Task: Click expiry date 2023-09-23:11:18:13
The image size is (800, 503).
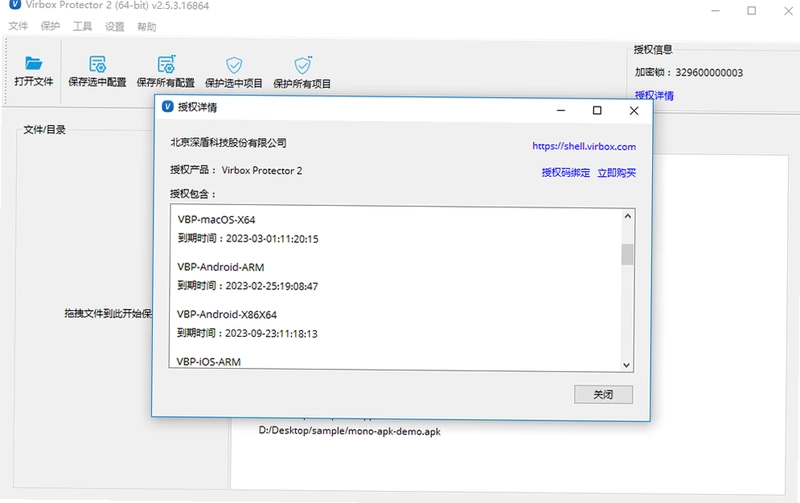Action: pos(271,334)
